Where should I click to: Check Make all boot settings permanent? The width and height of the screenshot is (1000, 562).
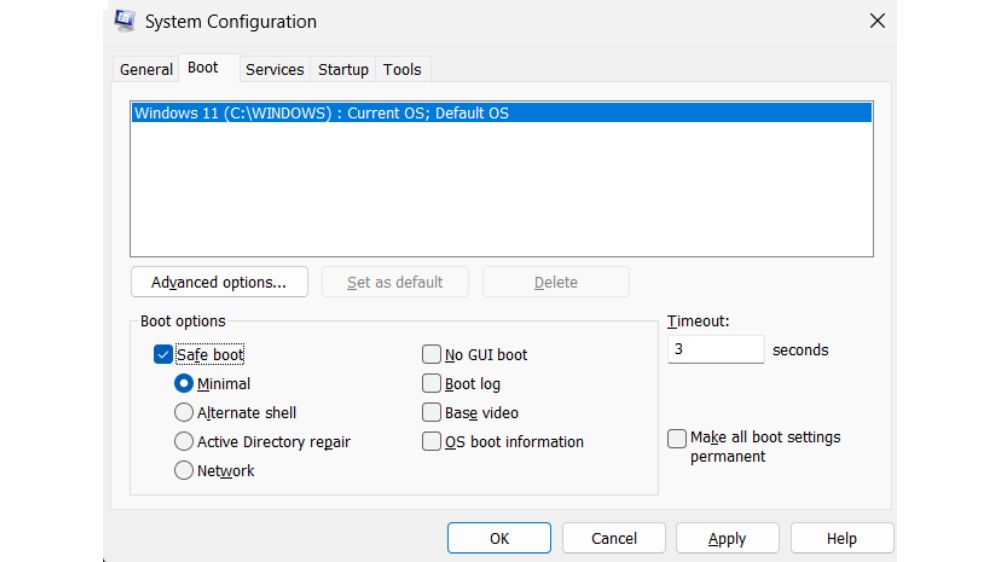[677, 438]
